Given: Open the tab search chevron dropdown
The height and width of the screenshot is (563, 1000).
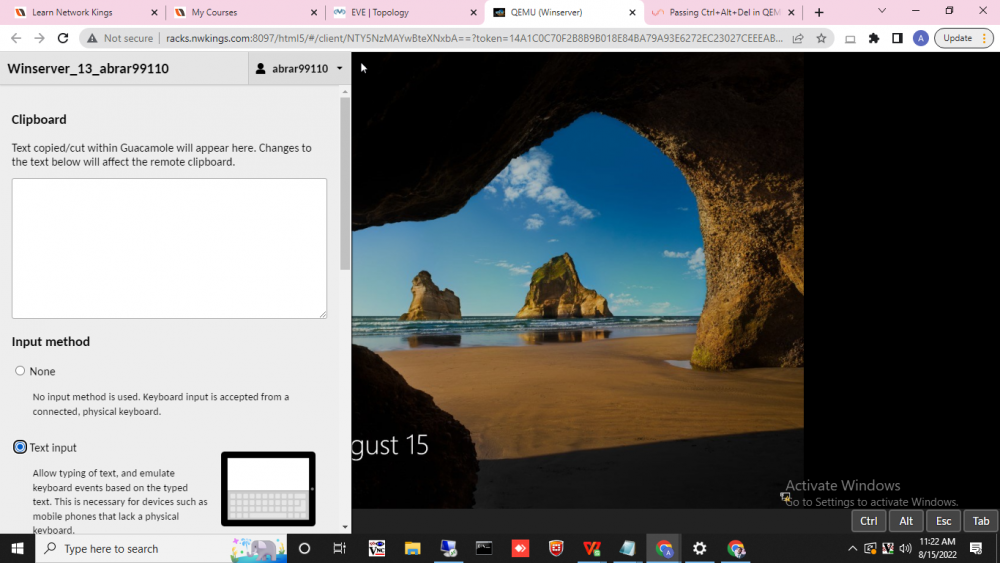Looking at the screenshot, I should click(x=882, y=11).
